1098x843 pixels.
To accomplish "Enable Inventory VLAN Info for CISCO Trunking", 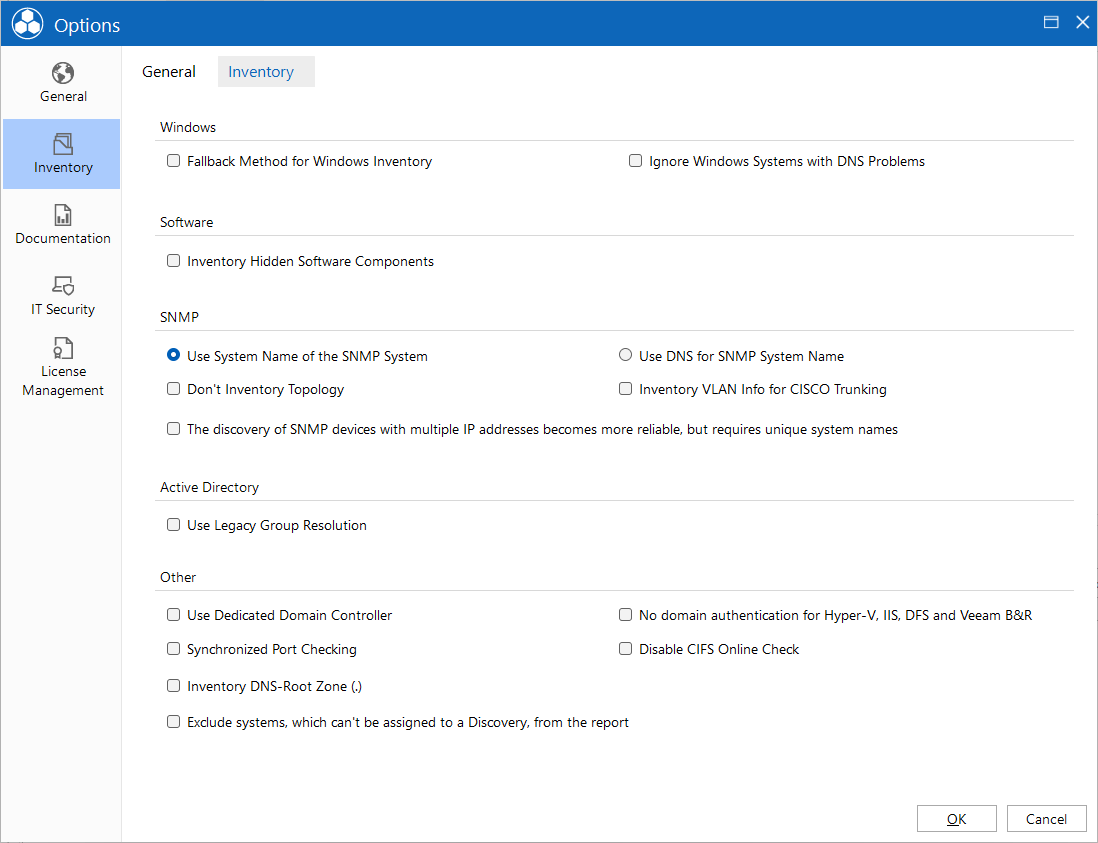I will [625, 389].
